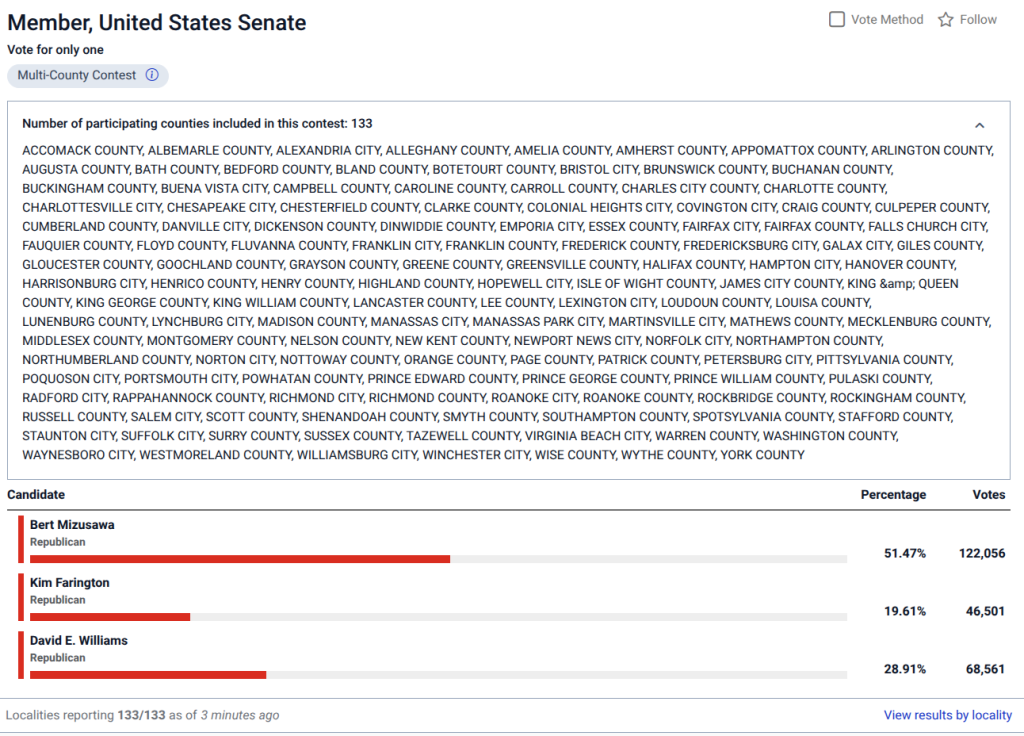Click the Percentage column header
The image size is (1024, 736).
(x=893, y=495)
